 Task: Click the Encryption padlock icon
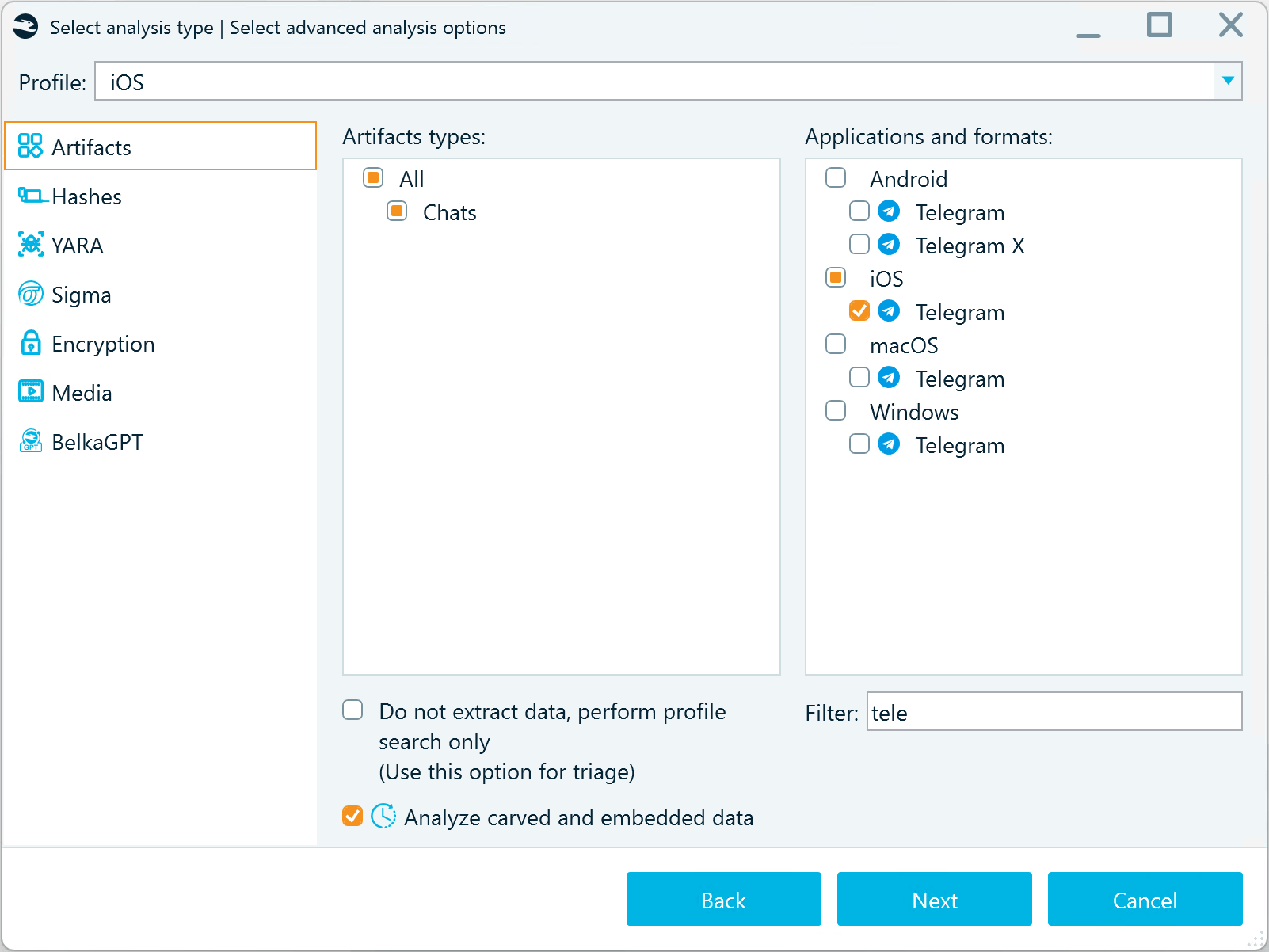click(x=30, y=343)
